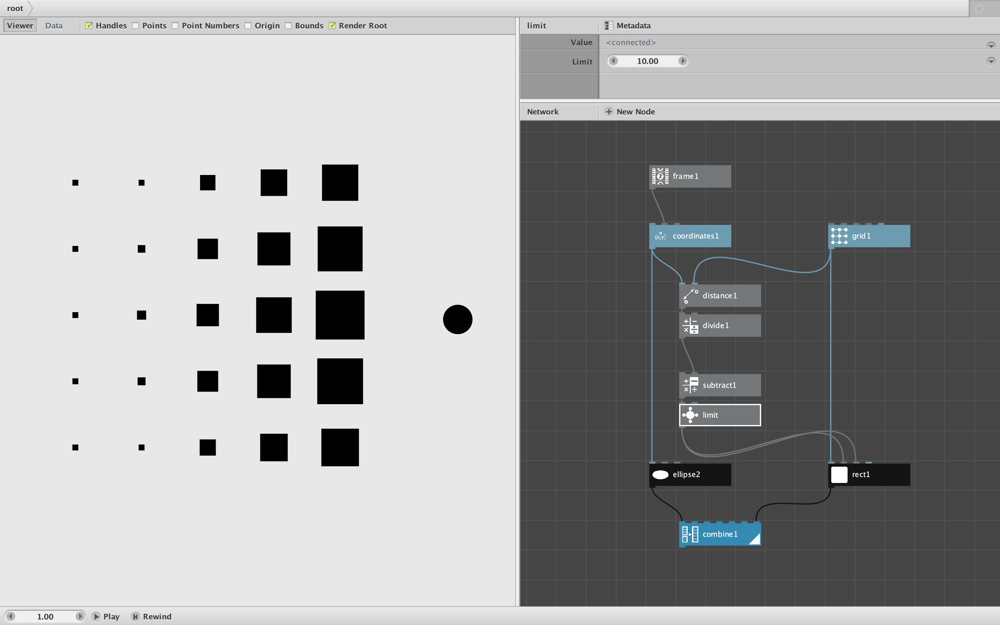Viewport: 1000px width, 625px height.
Task: Click the Rewind button
Action: point(151,617)
